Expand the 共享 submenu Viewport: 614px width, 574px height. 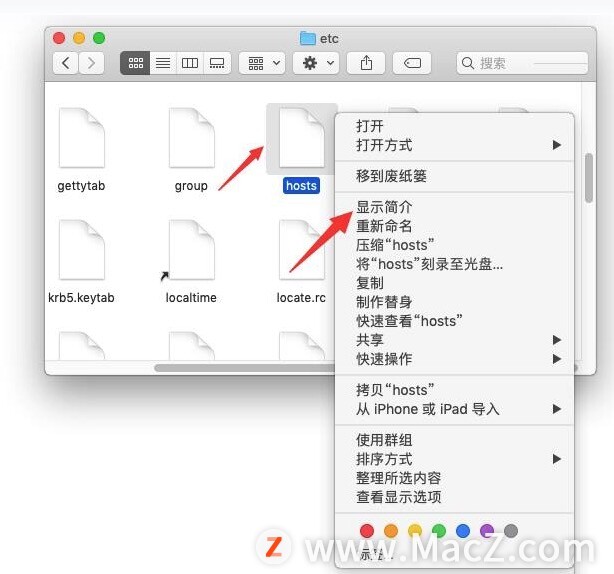pos(454,340)
